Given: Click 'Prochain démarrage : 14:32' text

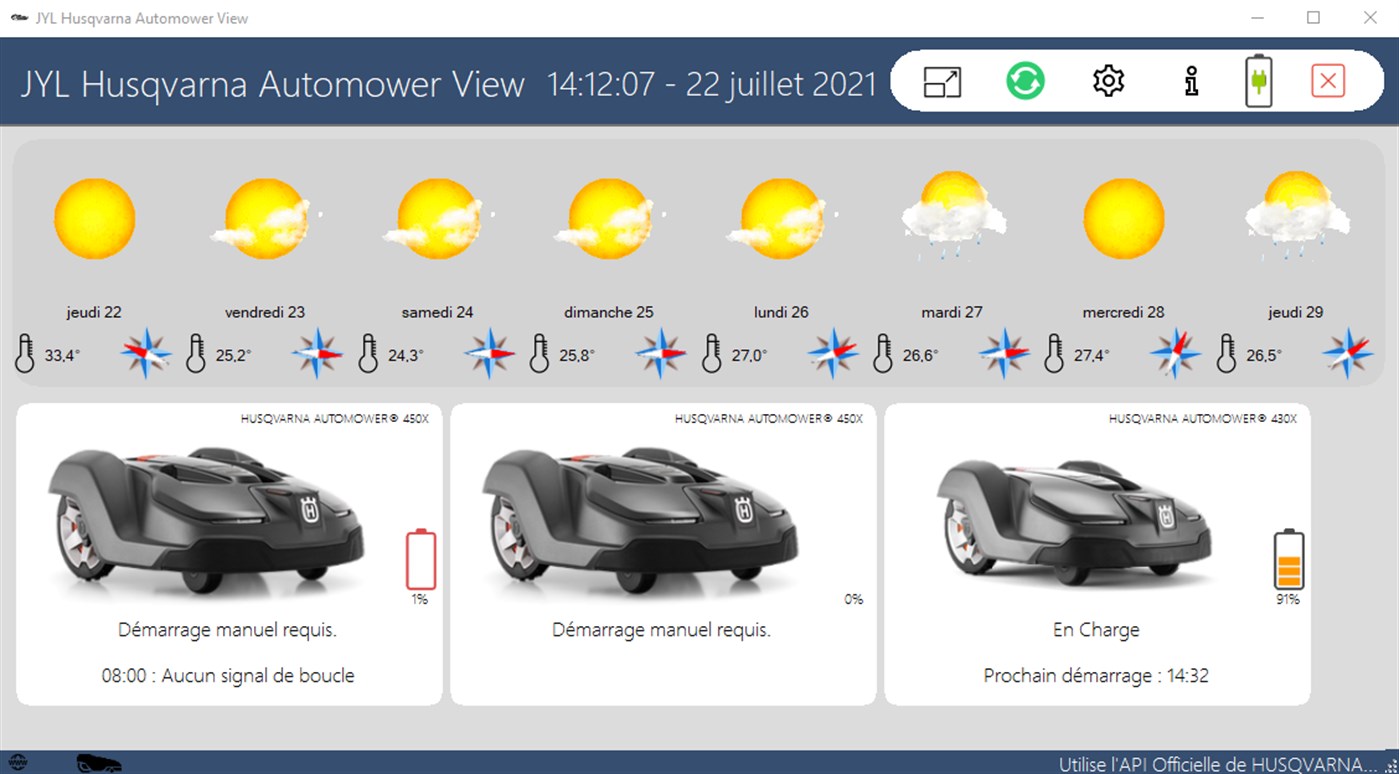Looking at the screenshot, I should pos(1096,676).
